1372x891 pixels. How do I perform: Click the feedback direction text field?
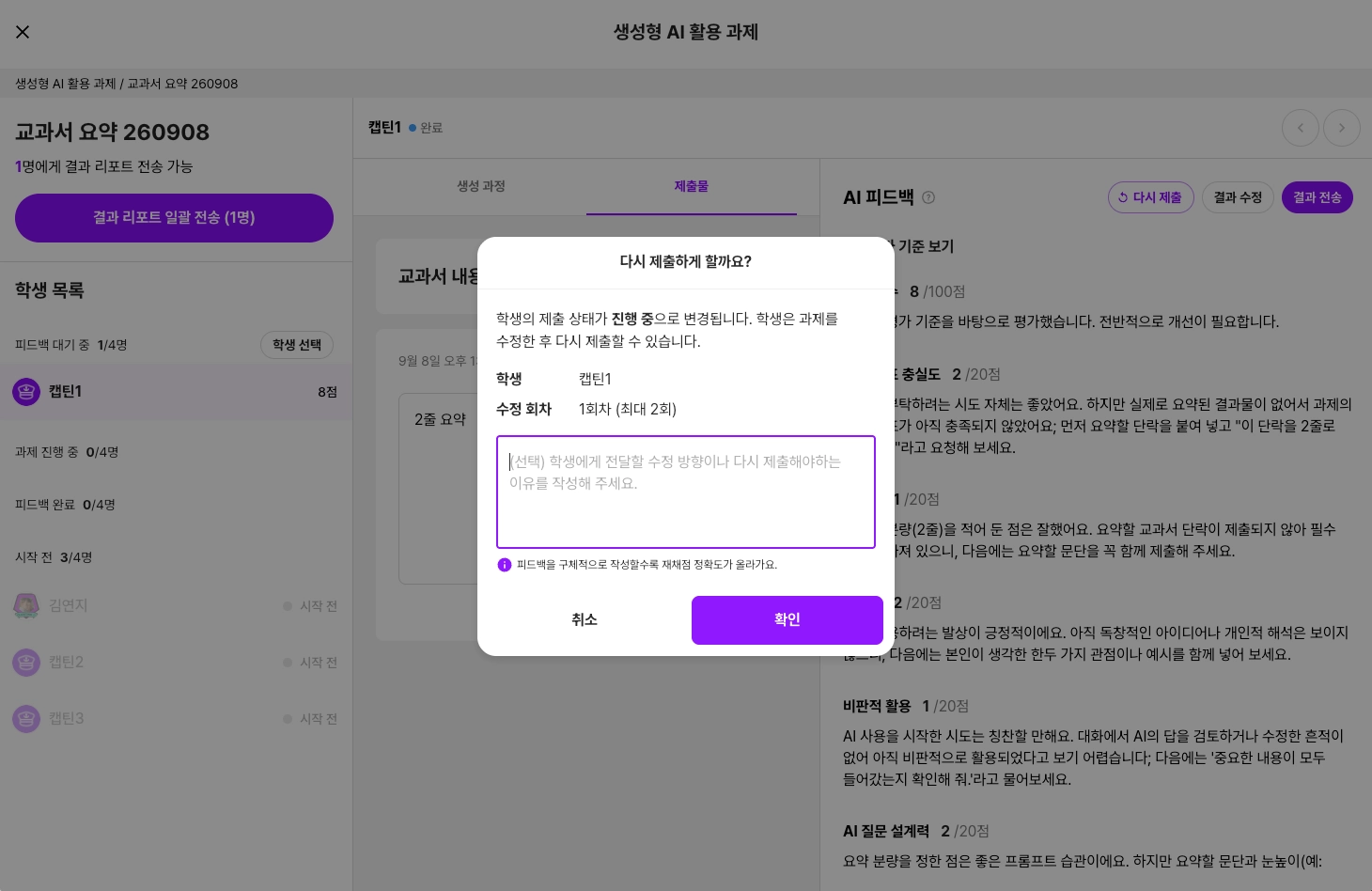click(x=686, y=492)
